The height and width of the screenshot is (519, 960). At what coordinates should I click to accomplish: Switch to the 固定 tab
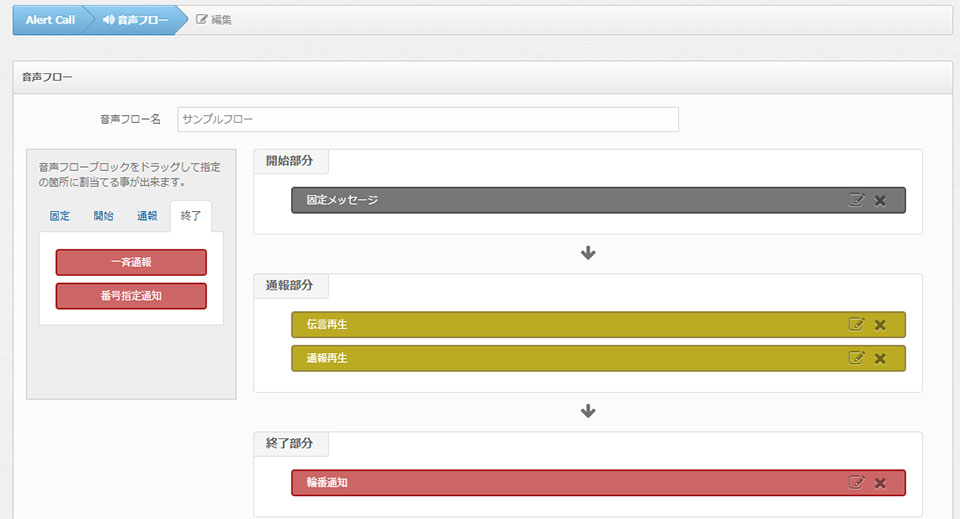point(59,216)
